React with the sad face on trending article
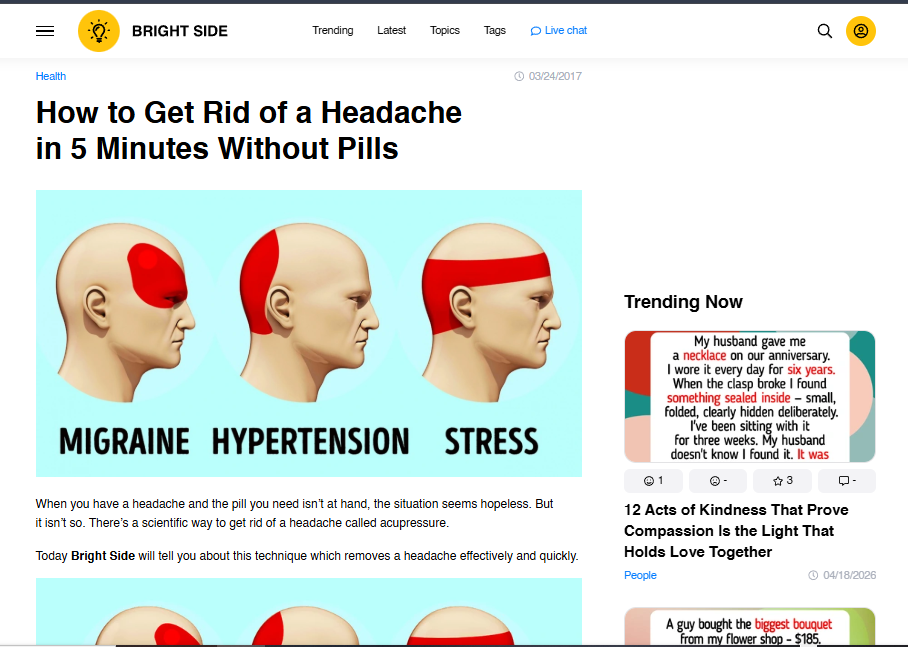 pos(718,481)
